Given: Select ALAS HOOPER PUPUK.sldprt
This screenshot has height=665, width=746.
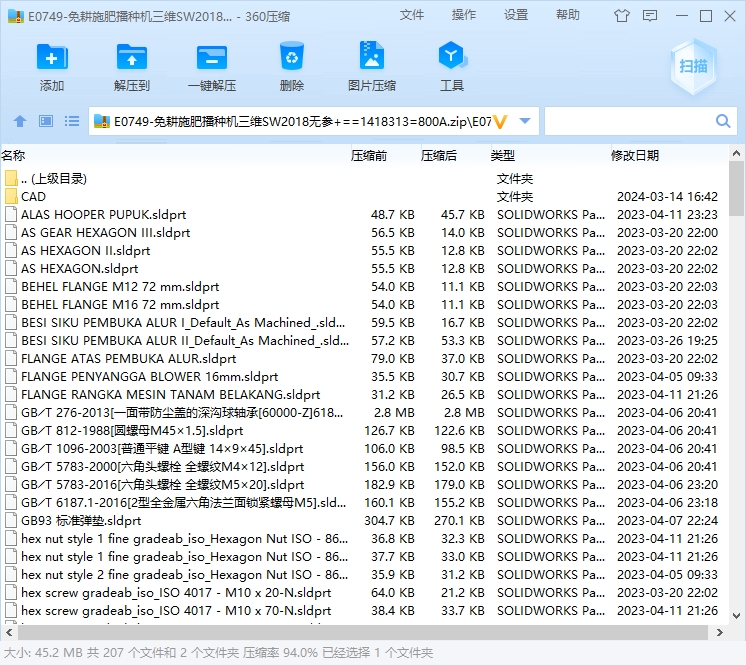Looking at the screenshot, I should click(364, 215).
